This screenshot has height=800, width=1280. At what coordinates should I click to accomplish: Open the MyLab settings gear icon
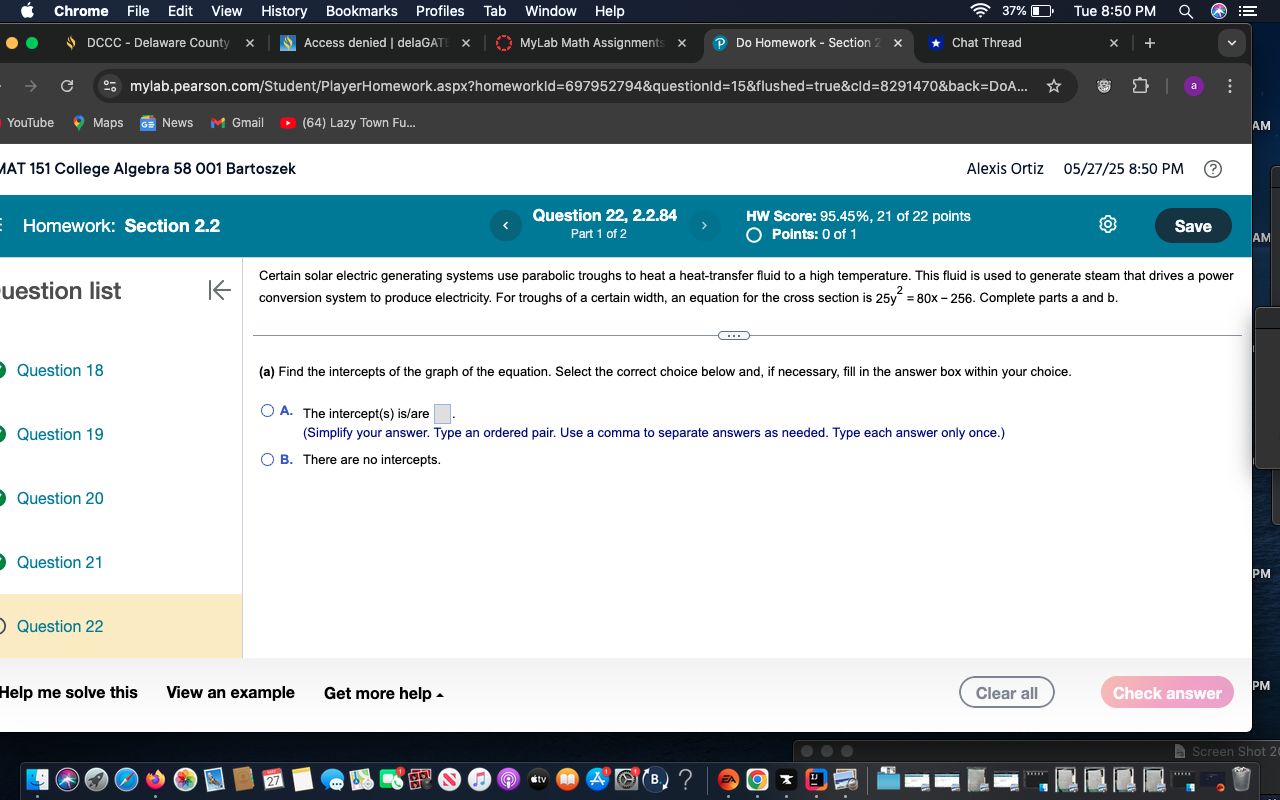coord(1107,224)
